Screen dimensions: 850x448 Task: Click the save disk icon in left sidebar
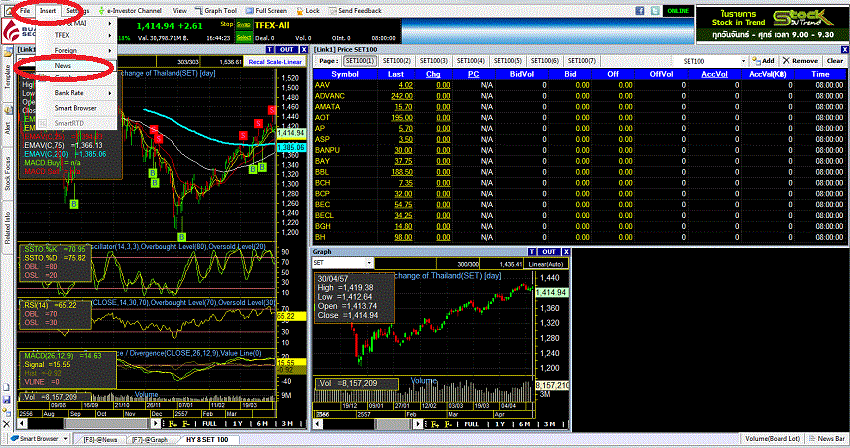pos(7,400)
